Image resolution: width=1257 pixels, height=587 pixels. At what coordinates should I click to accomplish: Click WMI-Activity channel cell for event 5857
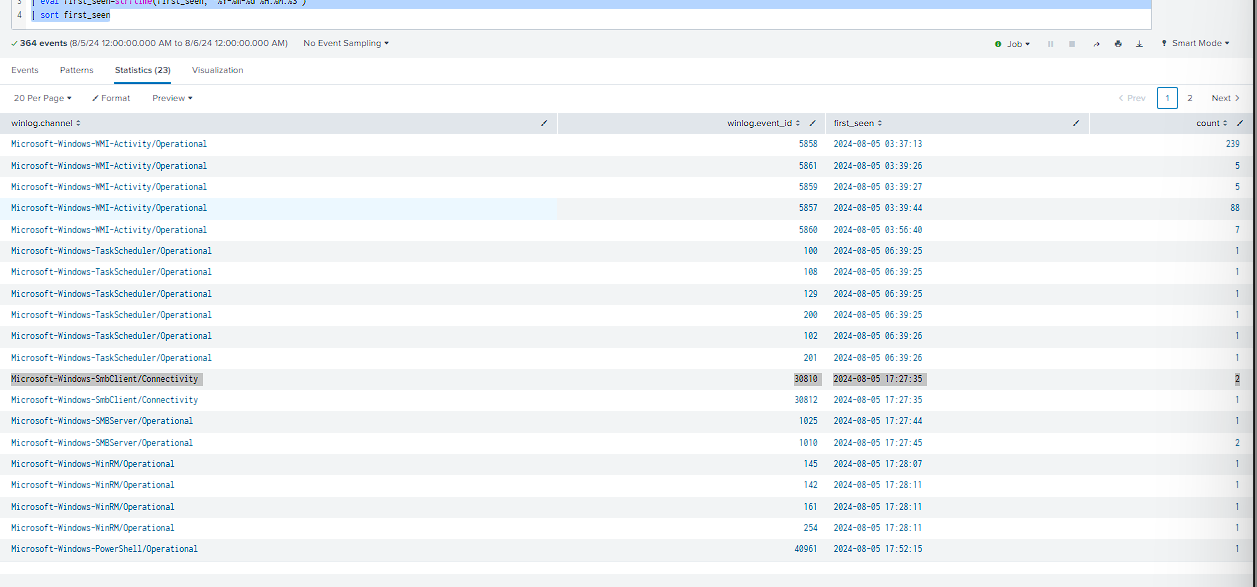point(109,208)
